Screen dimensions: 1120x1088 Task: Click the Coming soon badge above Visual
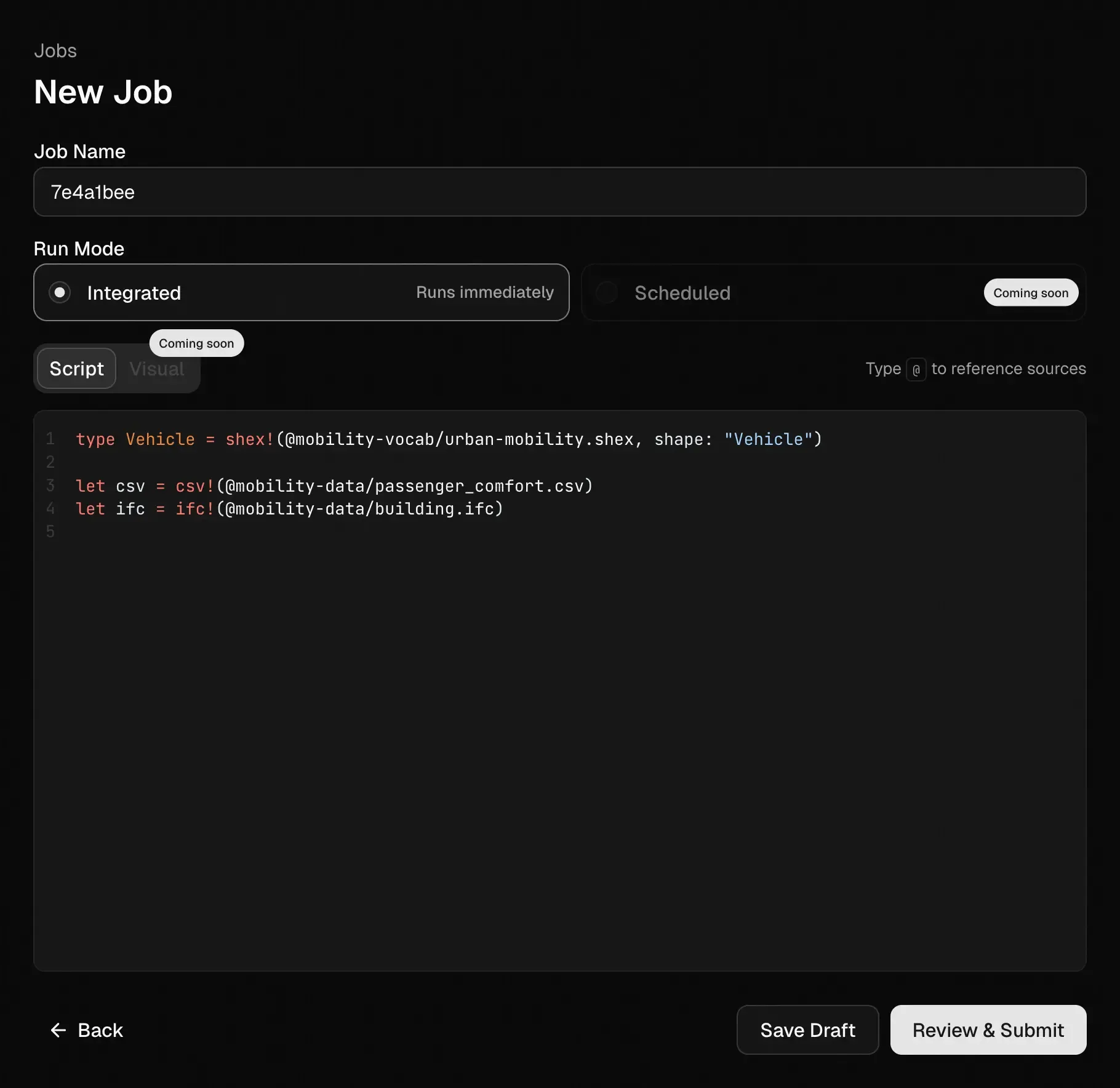(x=196, y=343)
